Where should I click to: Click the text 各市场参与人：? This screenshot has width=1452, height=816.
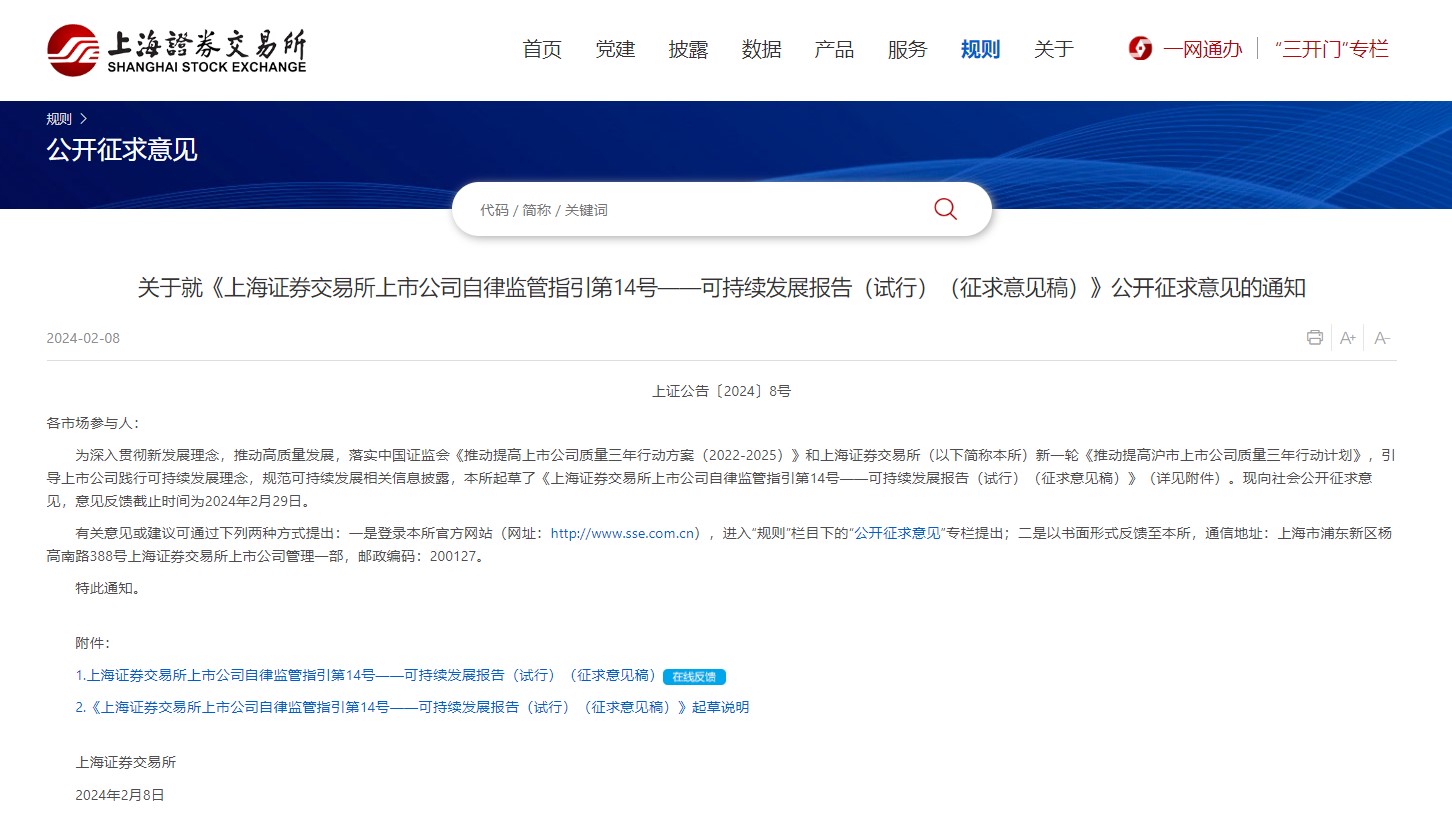click(x=94, y=423)
